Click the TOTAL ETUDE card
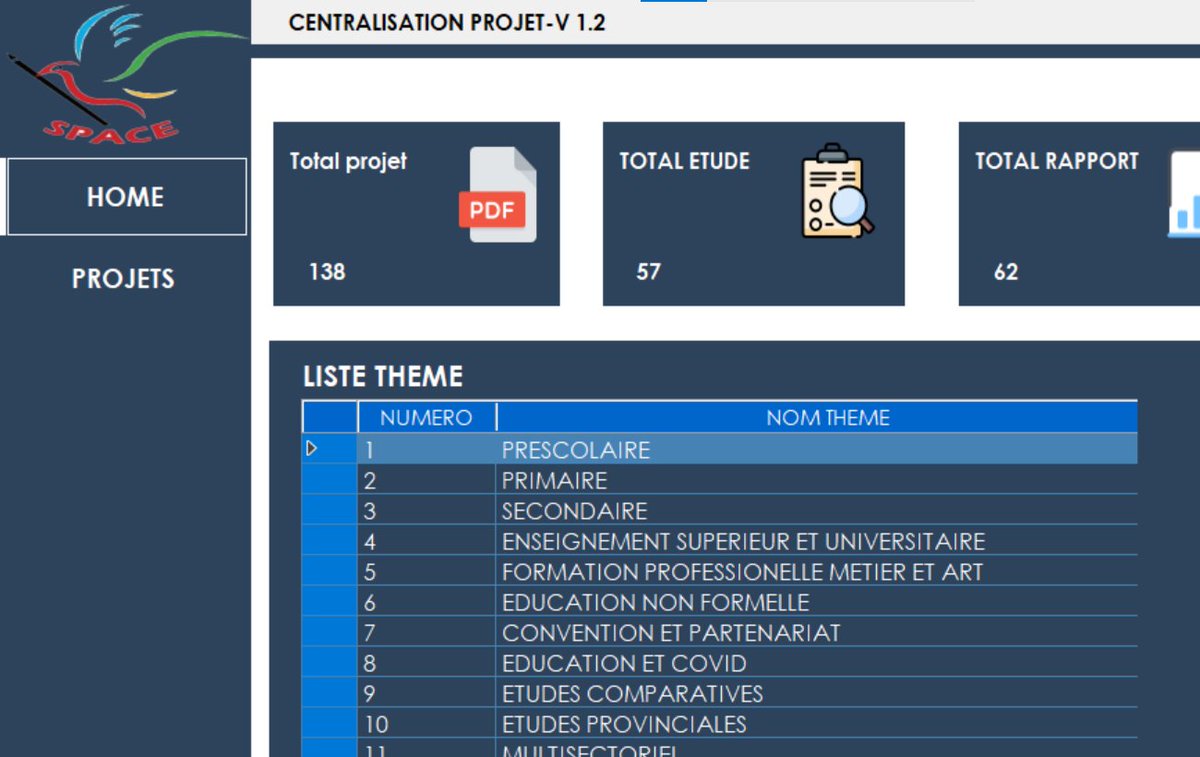Screen dimensions: 1200x757 pos(753,214)
